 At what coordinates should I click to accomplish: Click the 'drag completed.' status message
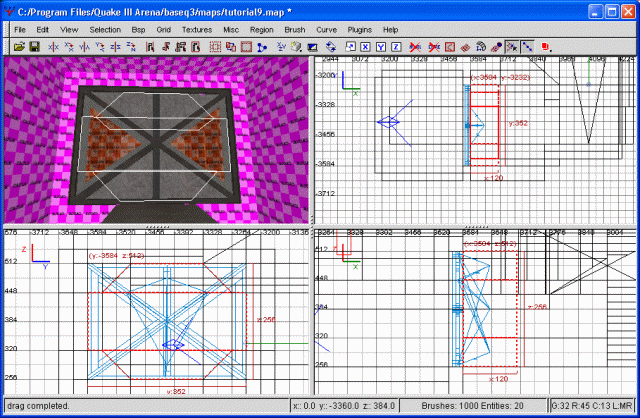tap(38, 406)
